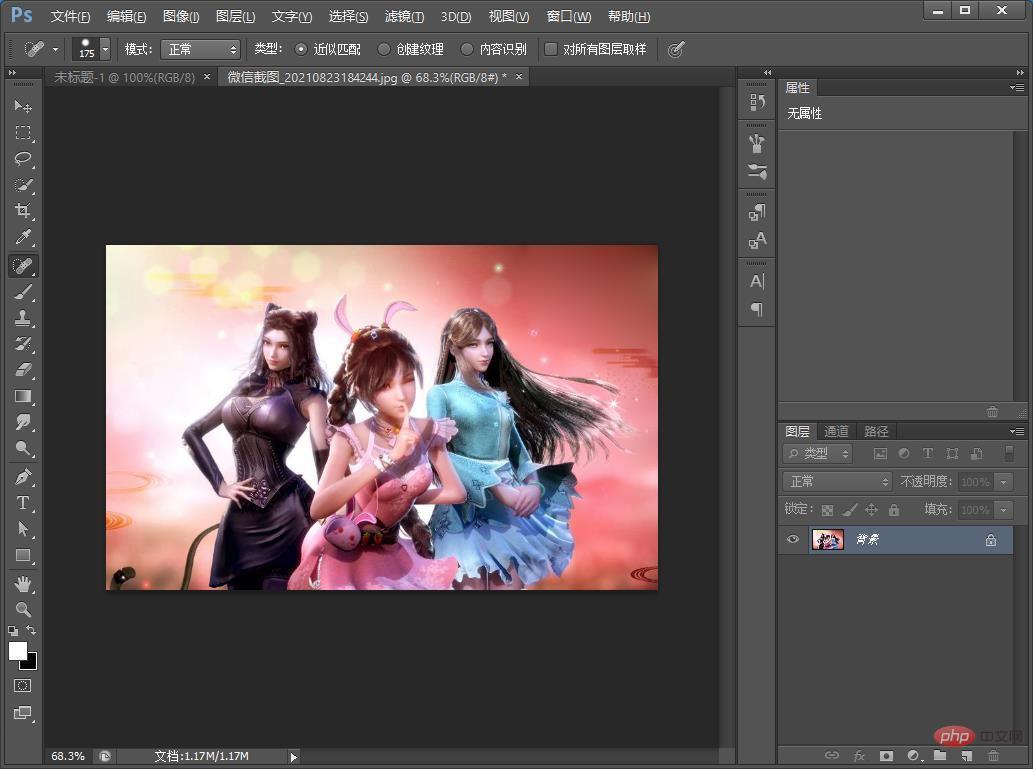Screen dimensions: 1033x769
Task: Click the 背景 layer thumbnail
Action: coord(827,540)
